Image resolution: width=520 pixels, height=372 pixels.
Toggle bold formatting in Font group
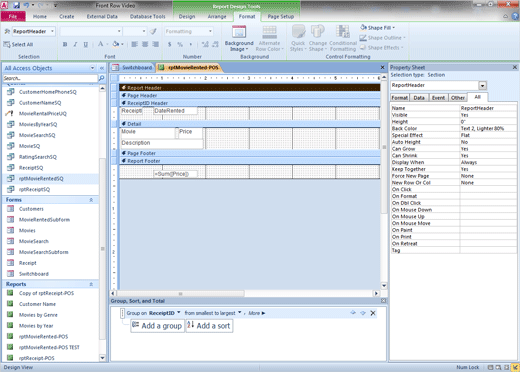[x=65, y=44]
